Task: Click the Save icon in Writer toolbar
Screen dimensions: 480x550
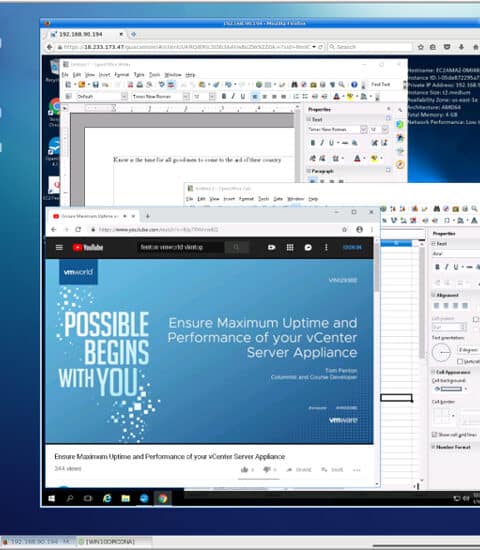Action: [x=95, y=85]
